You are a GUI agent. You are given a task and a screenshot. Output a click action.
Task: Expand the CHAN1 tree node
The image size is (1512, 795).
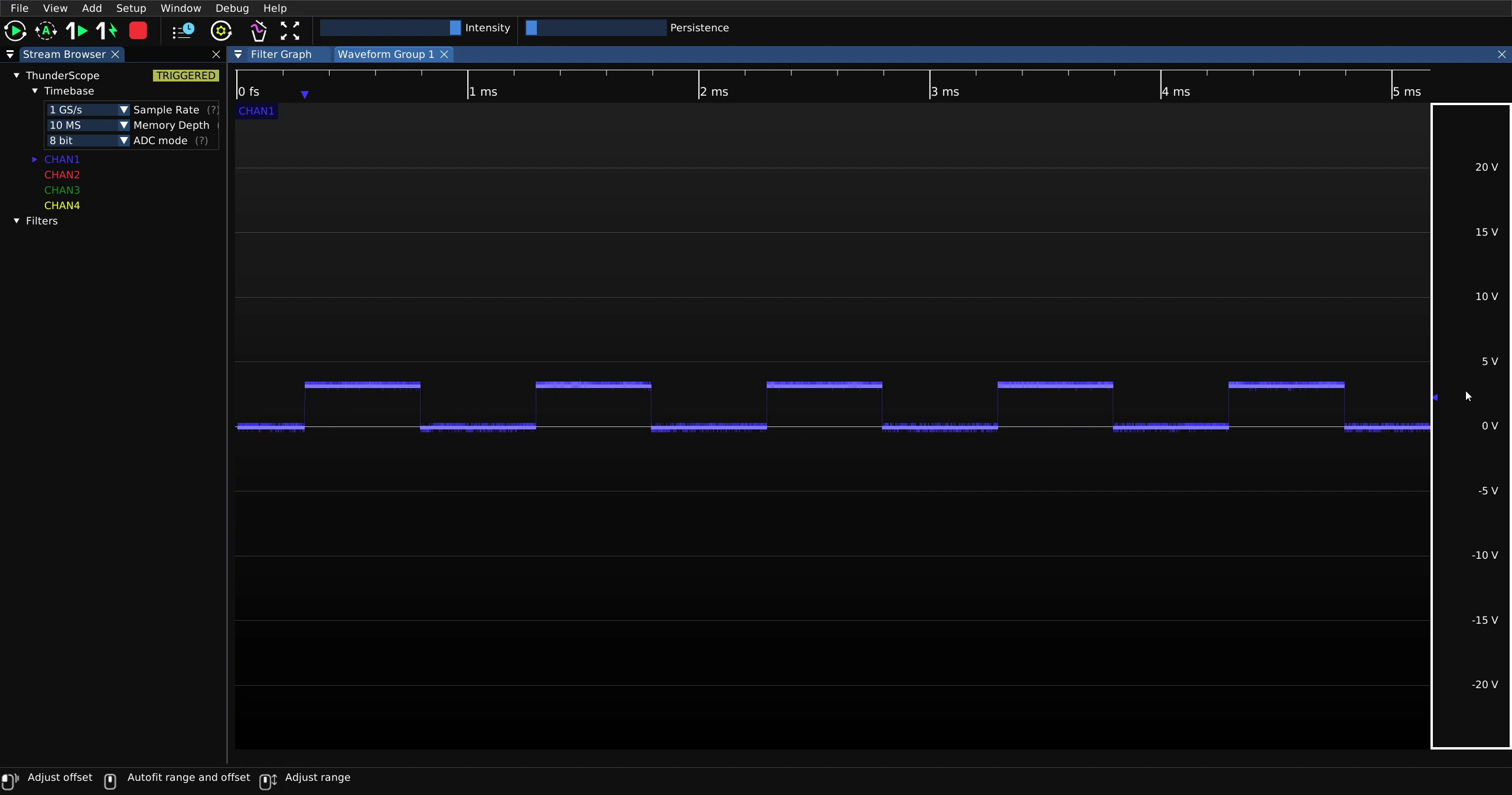click(35, 159)
